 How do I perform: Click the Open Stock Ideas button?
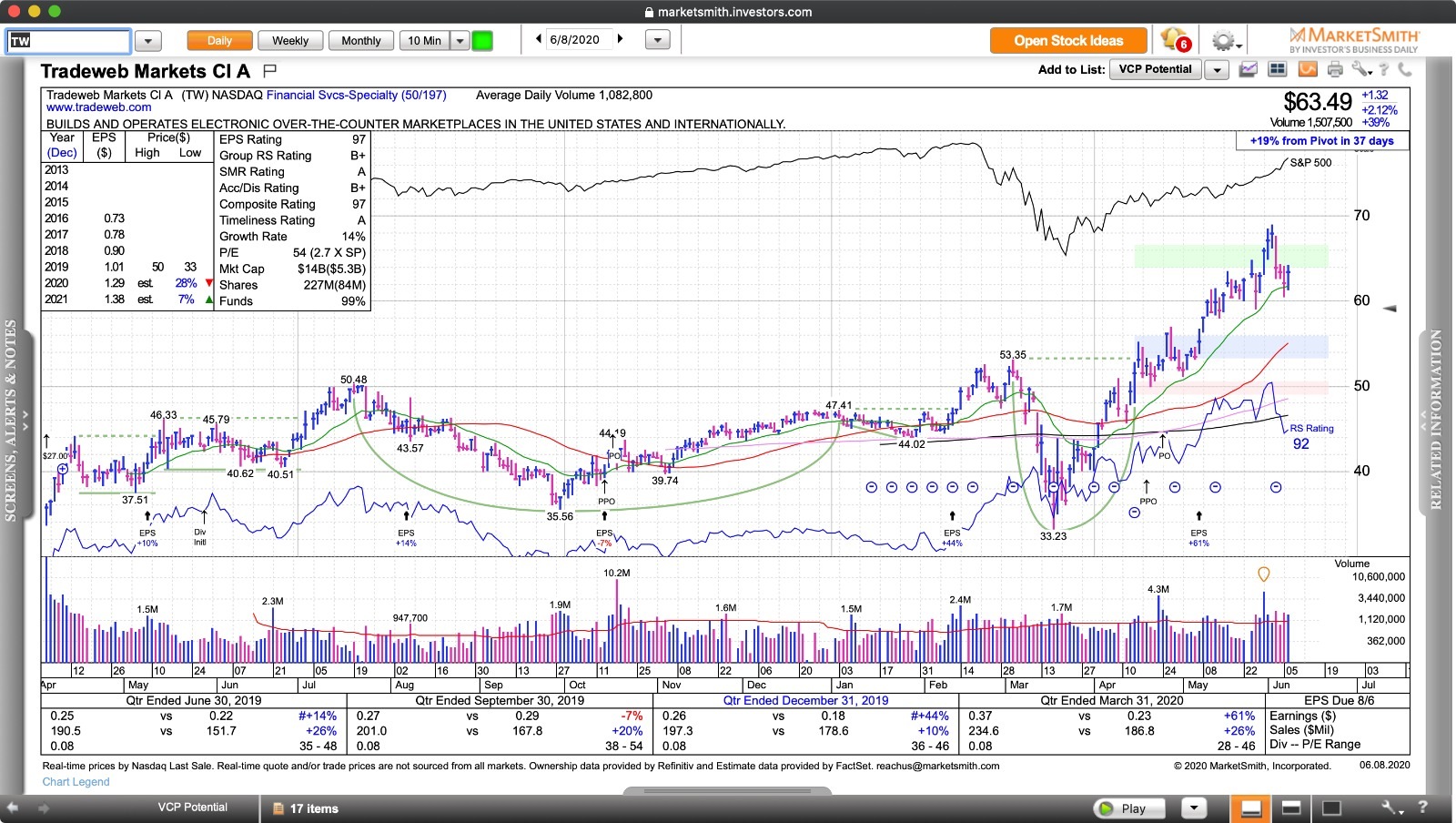pyautogui.click(x=1067, y=40)
